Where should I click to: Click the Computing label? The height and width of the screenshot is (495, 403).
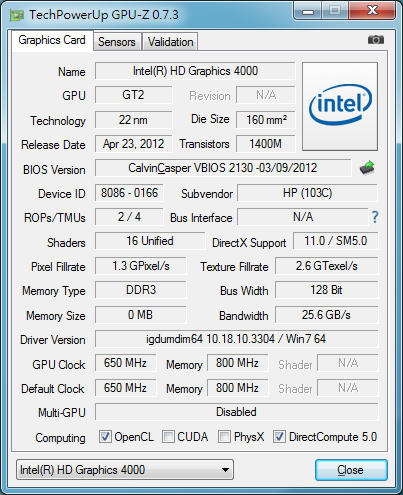60,438
